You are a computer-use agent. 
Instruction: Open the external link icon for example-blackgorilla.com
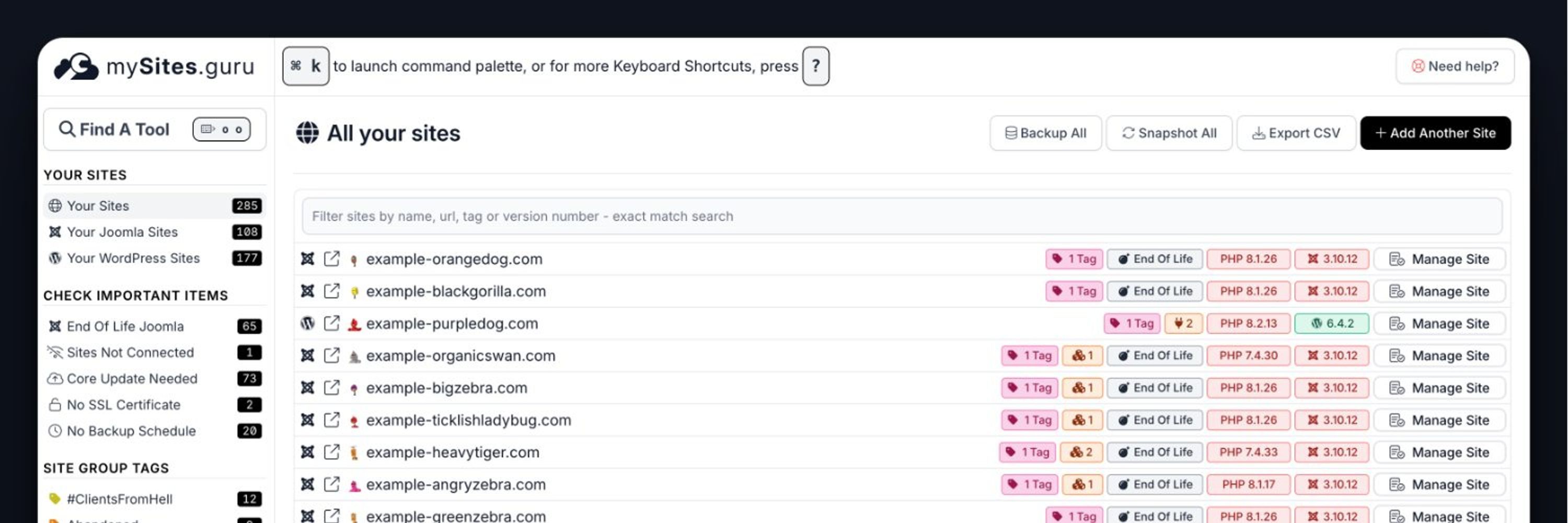click(x=331, y=291)
